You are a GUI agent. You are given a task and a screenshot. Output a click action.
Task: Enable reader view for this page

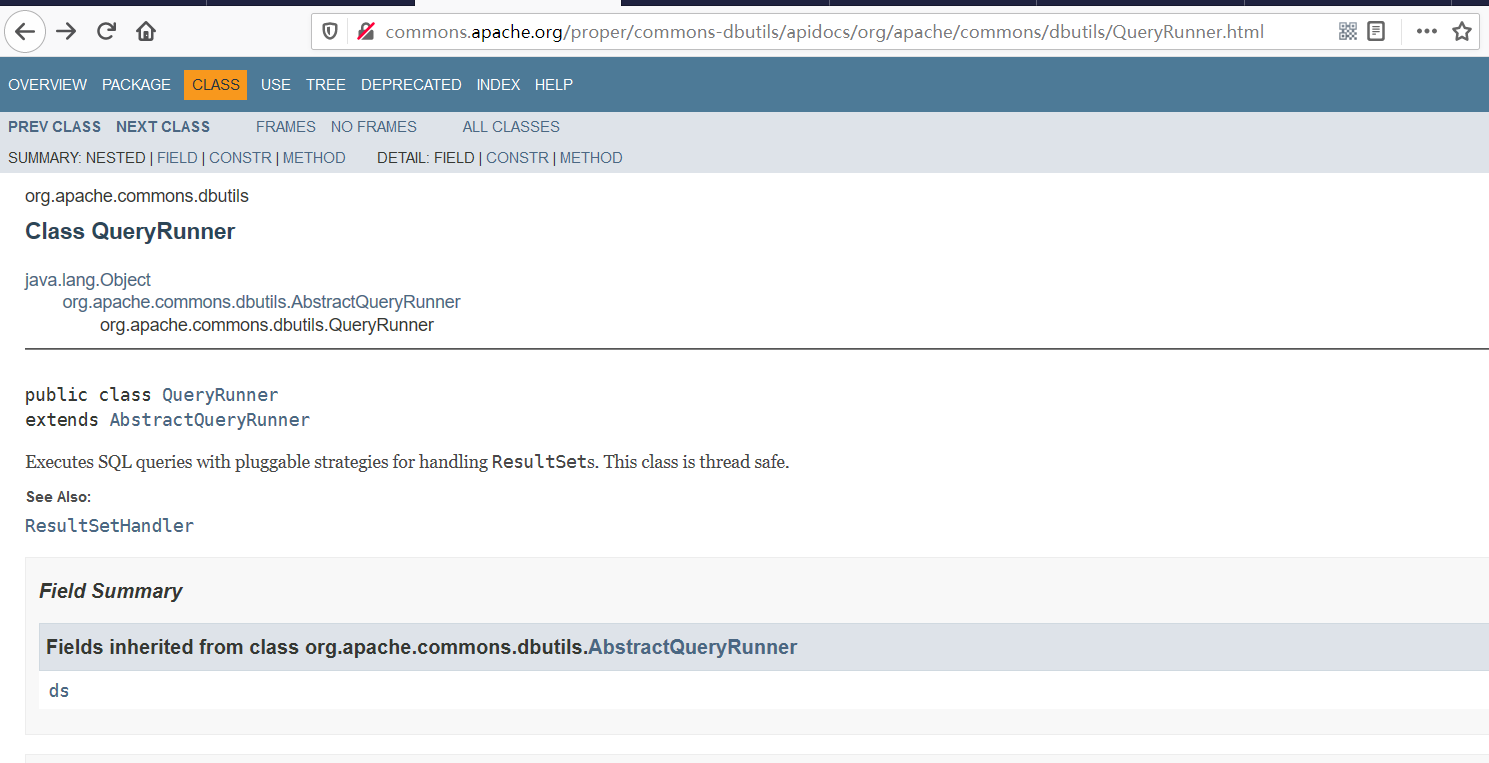point(1376,31)
